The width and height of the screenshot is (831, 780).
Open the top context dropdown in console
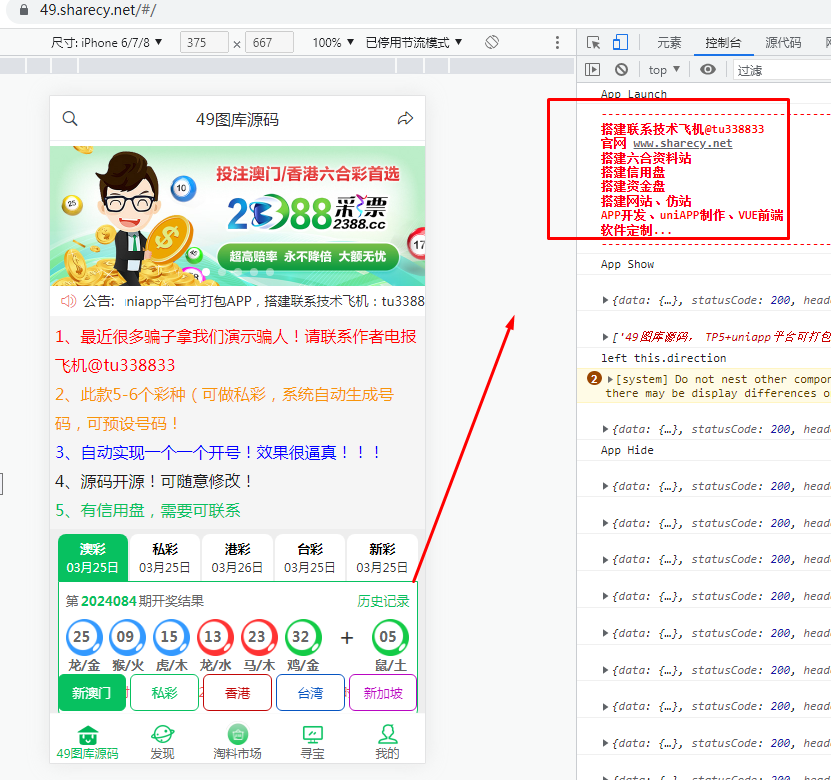(664, 69)
